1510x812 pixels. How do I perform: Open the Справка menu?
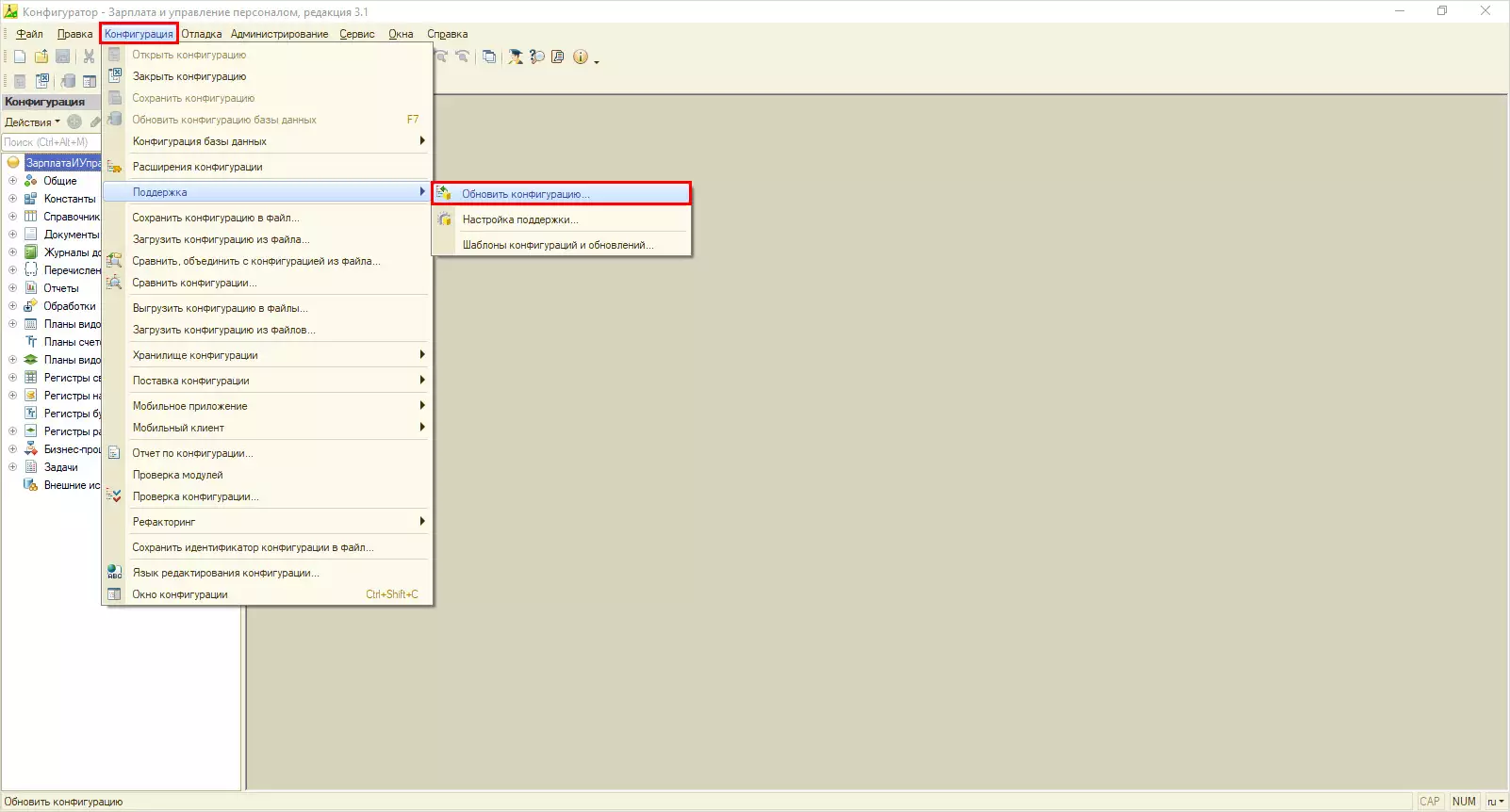tap(448, 34)
